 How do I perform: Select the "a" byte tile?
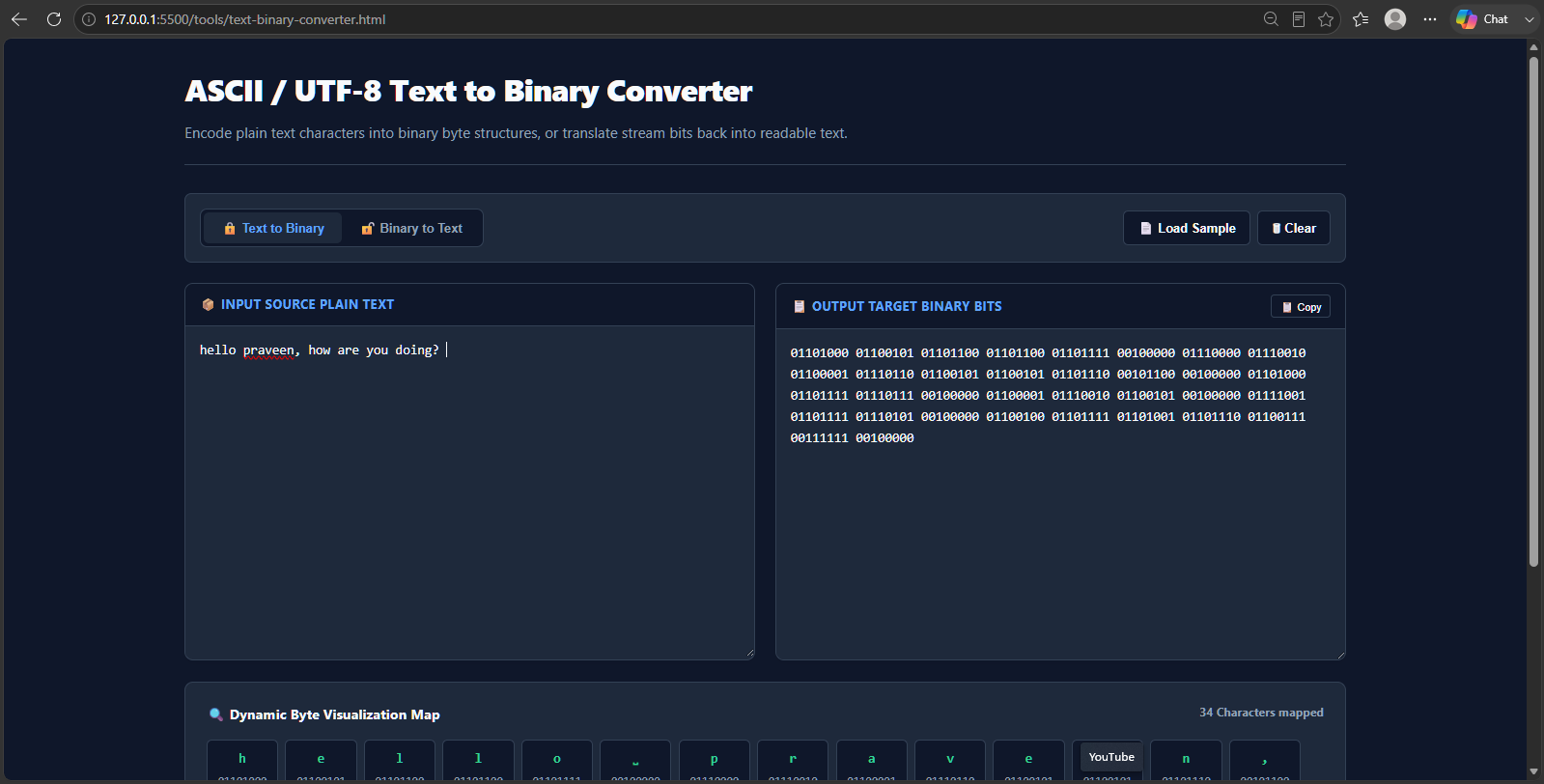pos(872,762)
